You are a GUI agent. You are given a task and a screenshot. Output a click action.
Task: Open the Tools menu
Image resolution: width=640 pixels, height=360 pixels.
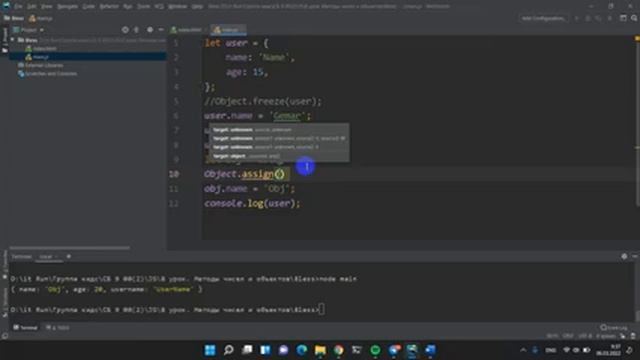pyautogui.click(x=143, y=7)
